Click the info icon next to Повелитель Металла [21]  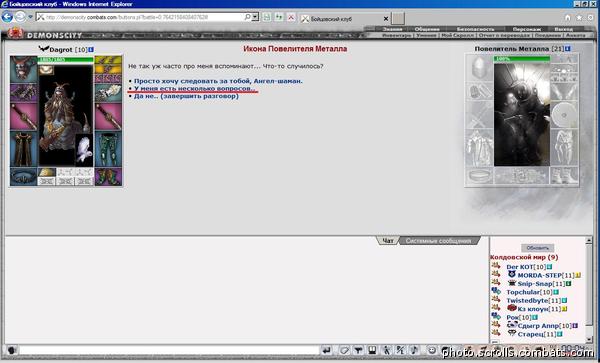point(568,49)
